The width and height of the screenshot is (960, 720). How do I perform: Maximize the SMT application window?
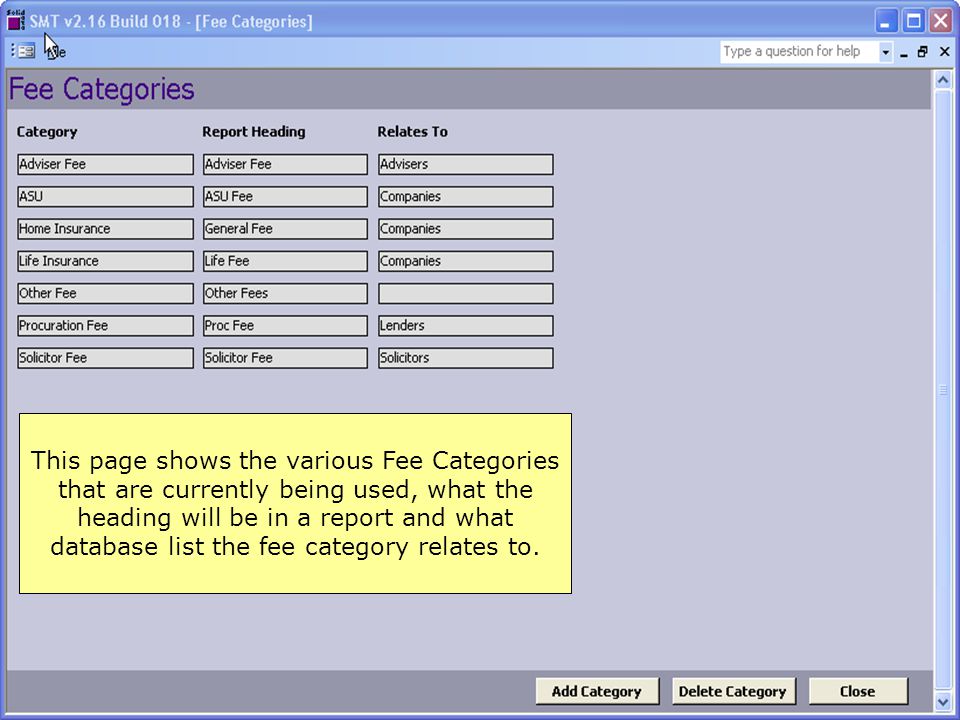point(913,21)
